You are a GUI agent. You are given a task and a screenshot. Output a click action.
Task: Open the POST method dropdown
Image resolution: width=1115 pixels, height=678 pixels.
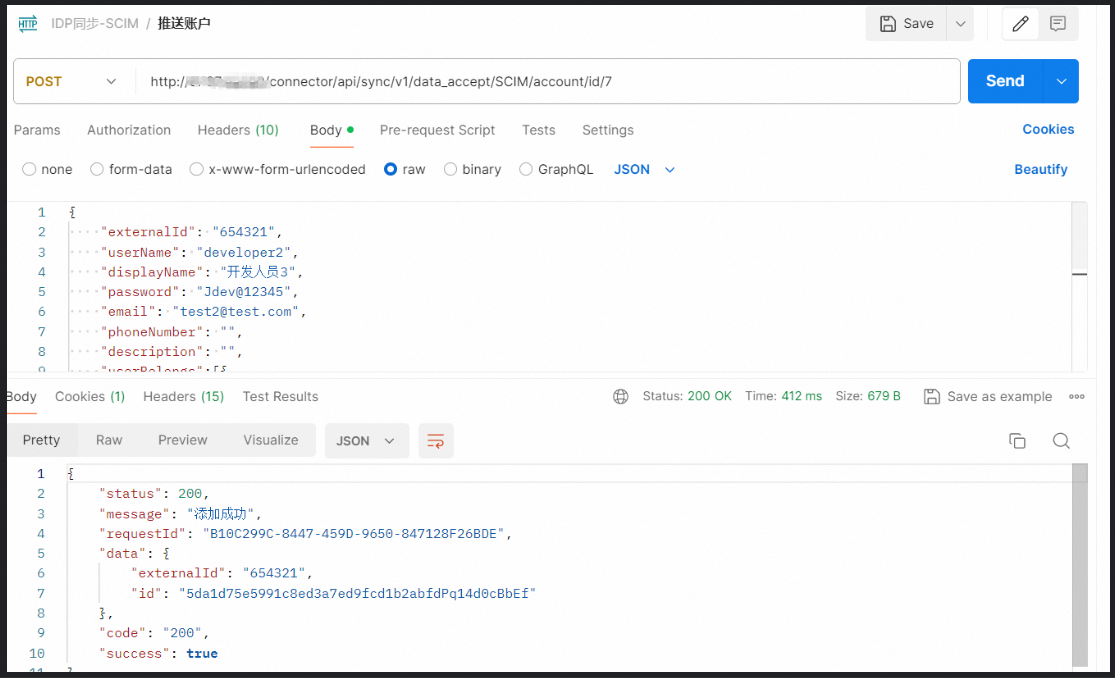click(72, 82)
